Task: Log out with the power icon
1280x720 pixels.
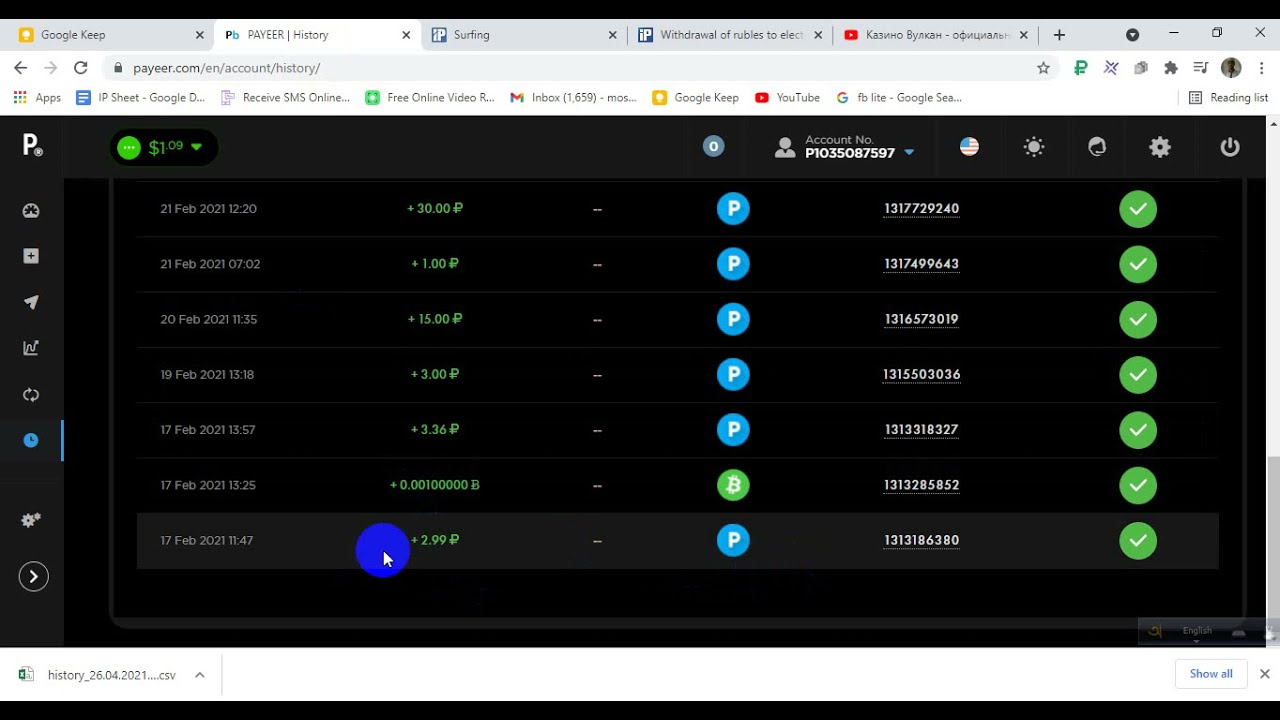Action: [1230, 147]
